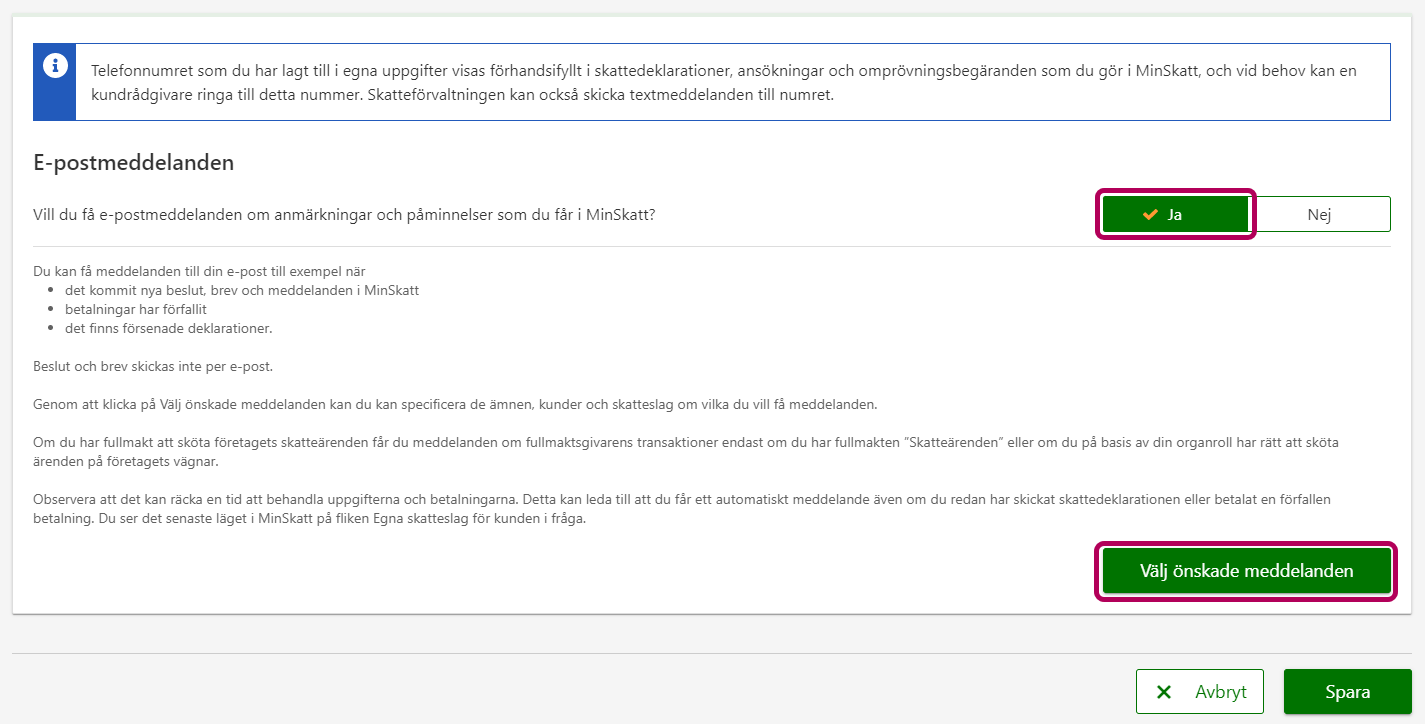Click the blue left strip of the info banner

[54, 100]
